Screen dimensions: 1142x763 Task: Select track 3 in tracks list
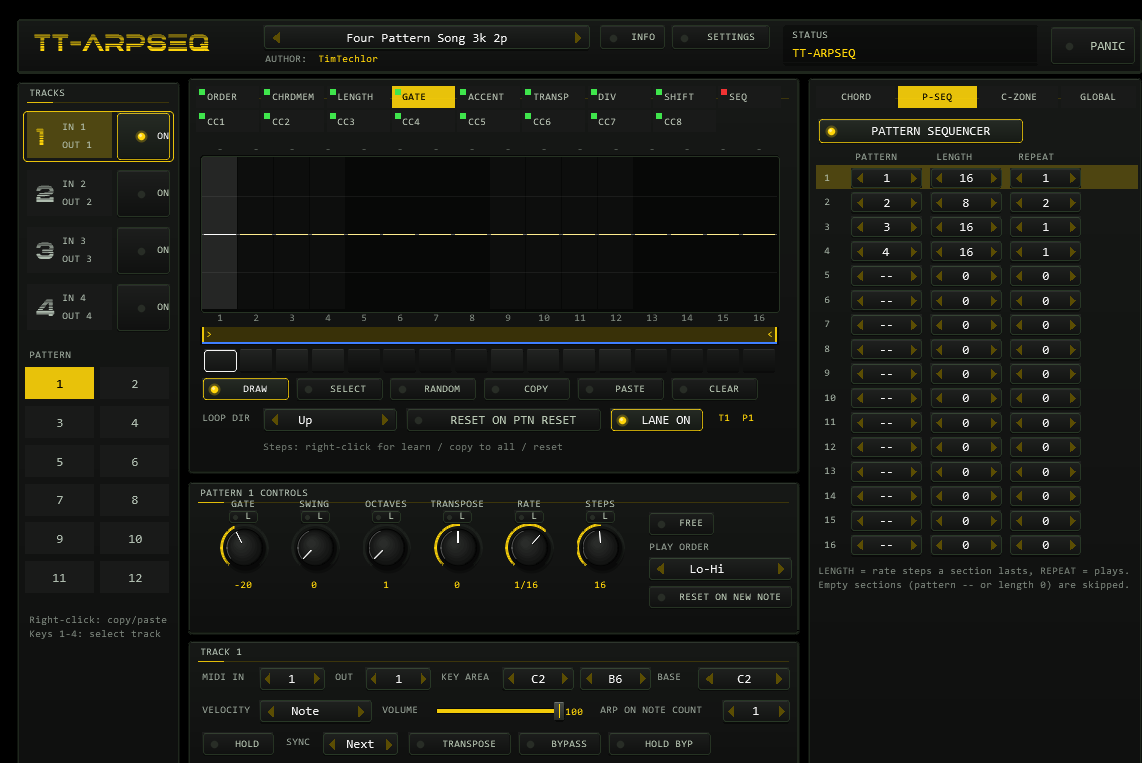coord(69,250)
